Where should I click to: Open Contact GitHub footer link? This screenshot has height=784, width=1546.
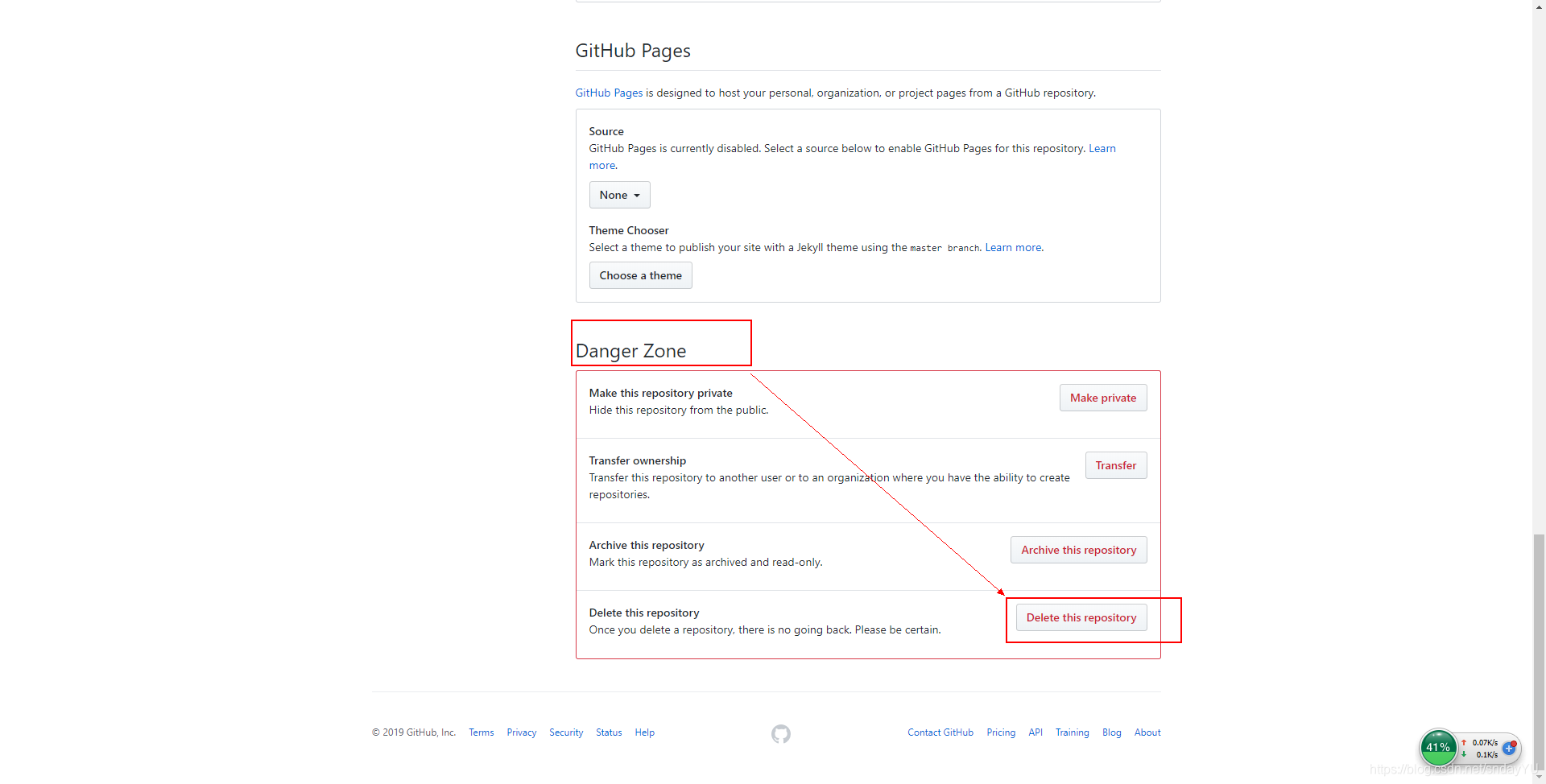tap(940, 732)
